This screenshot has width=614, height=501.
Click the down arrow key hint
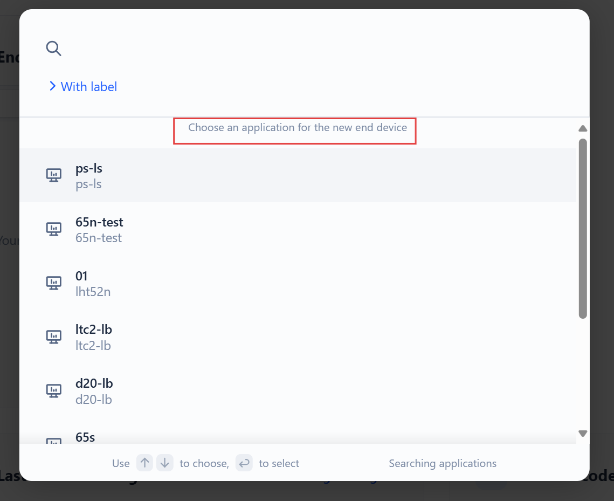pyautogui.click(x=165, y=463)
